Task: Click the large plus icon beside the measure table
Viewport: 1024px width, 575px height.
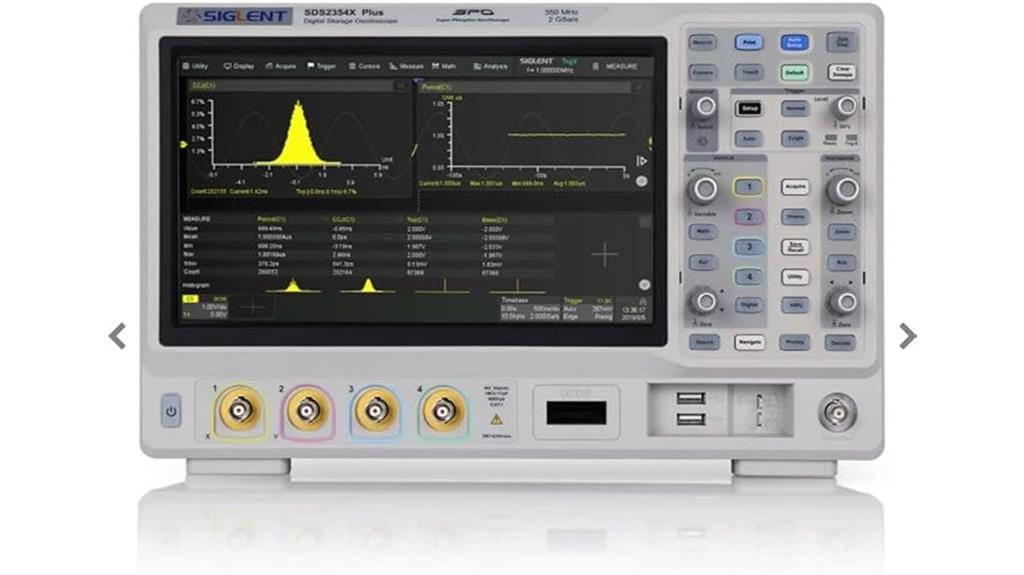Action: (x=604, y=255)
